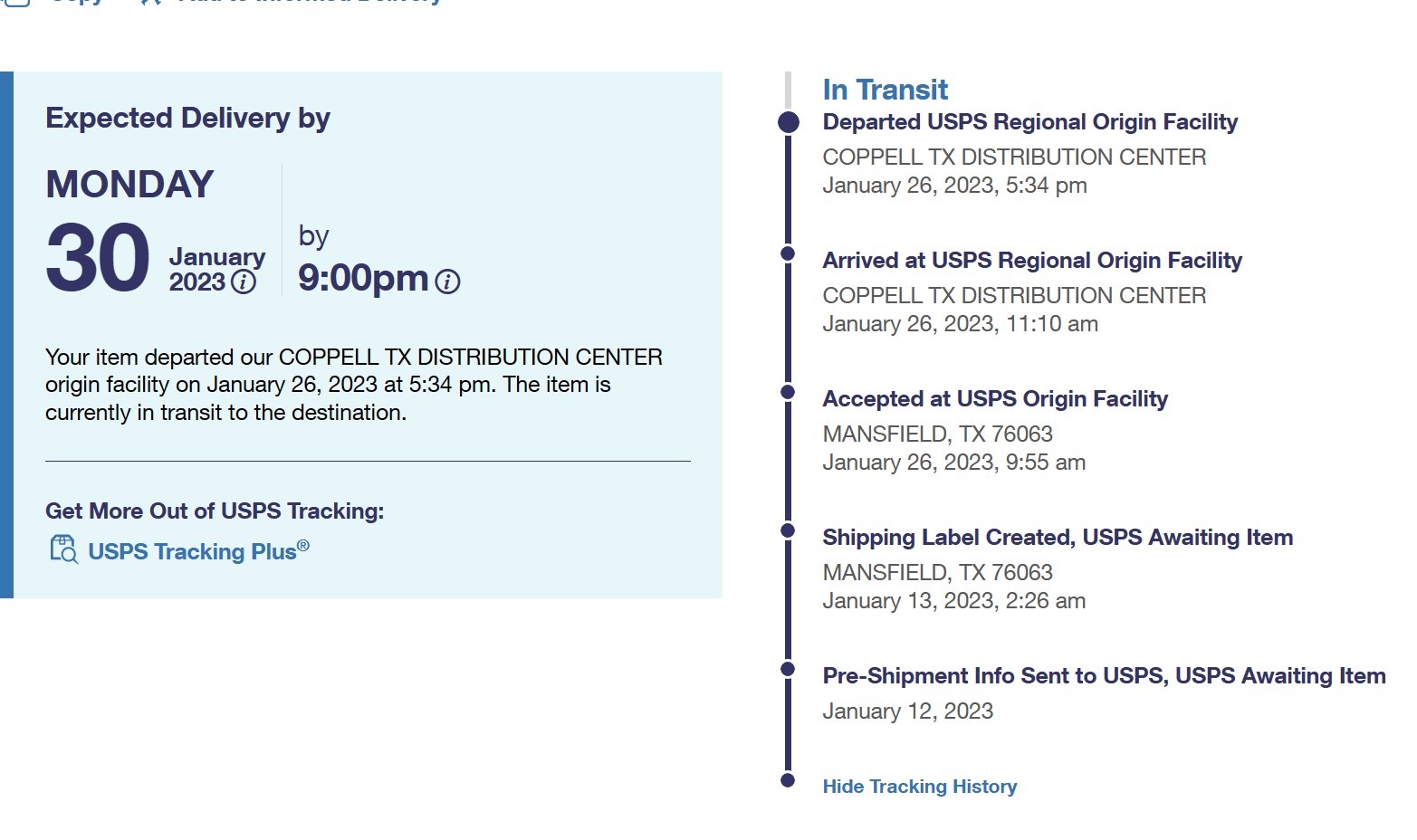Click Shipping Label Created, USPS Awaiting Item title
This screenshot has height=840, width=1417.
tap(1058, 538)
